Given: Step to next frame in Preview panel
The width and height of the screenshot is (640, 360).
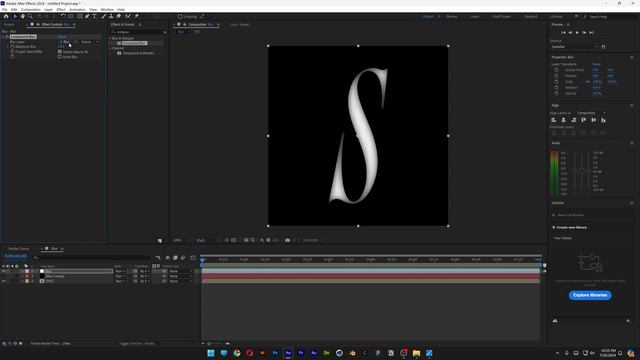Looking at the screenshot, I should point(584,33).
